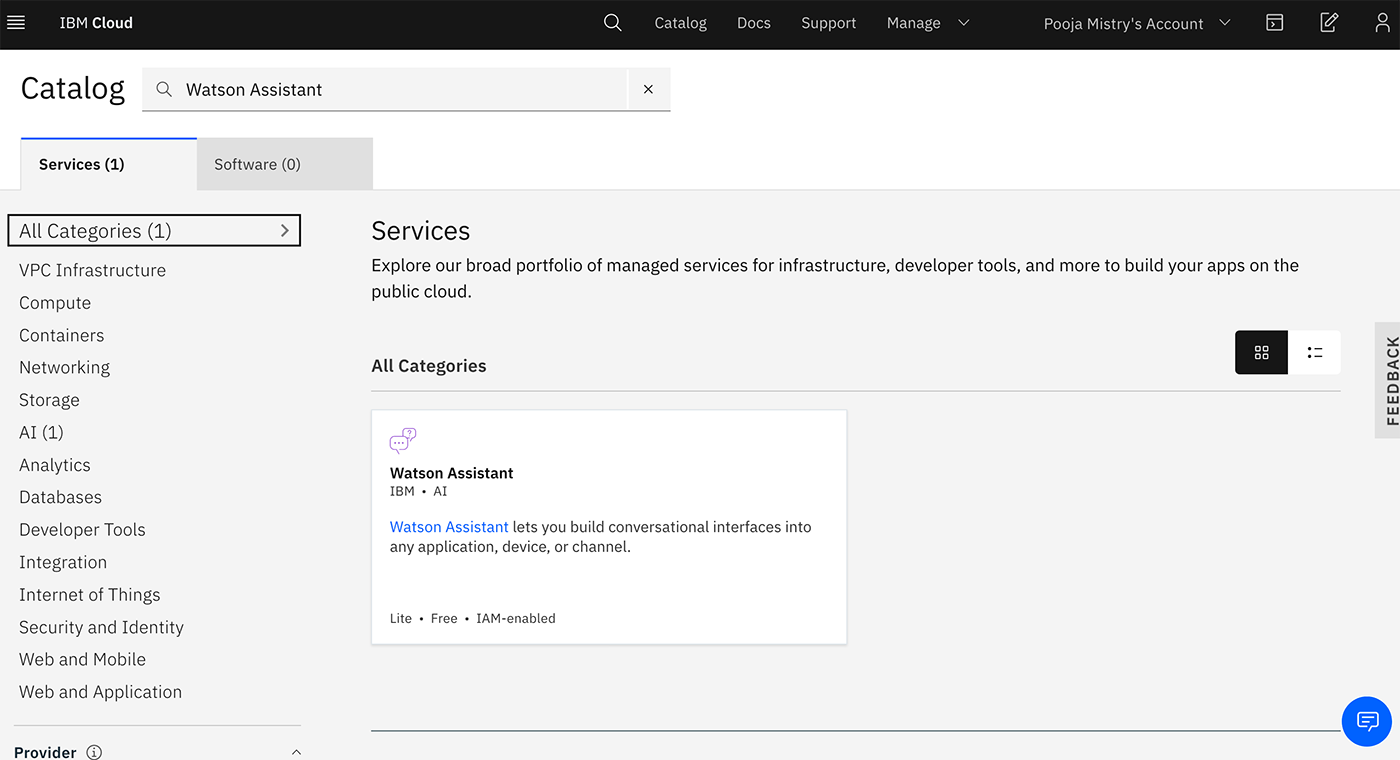Viewport: 1400px width, 760px height.
Task: Open the Docs menu item
Action: [754, 23]
